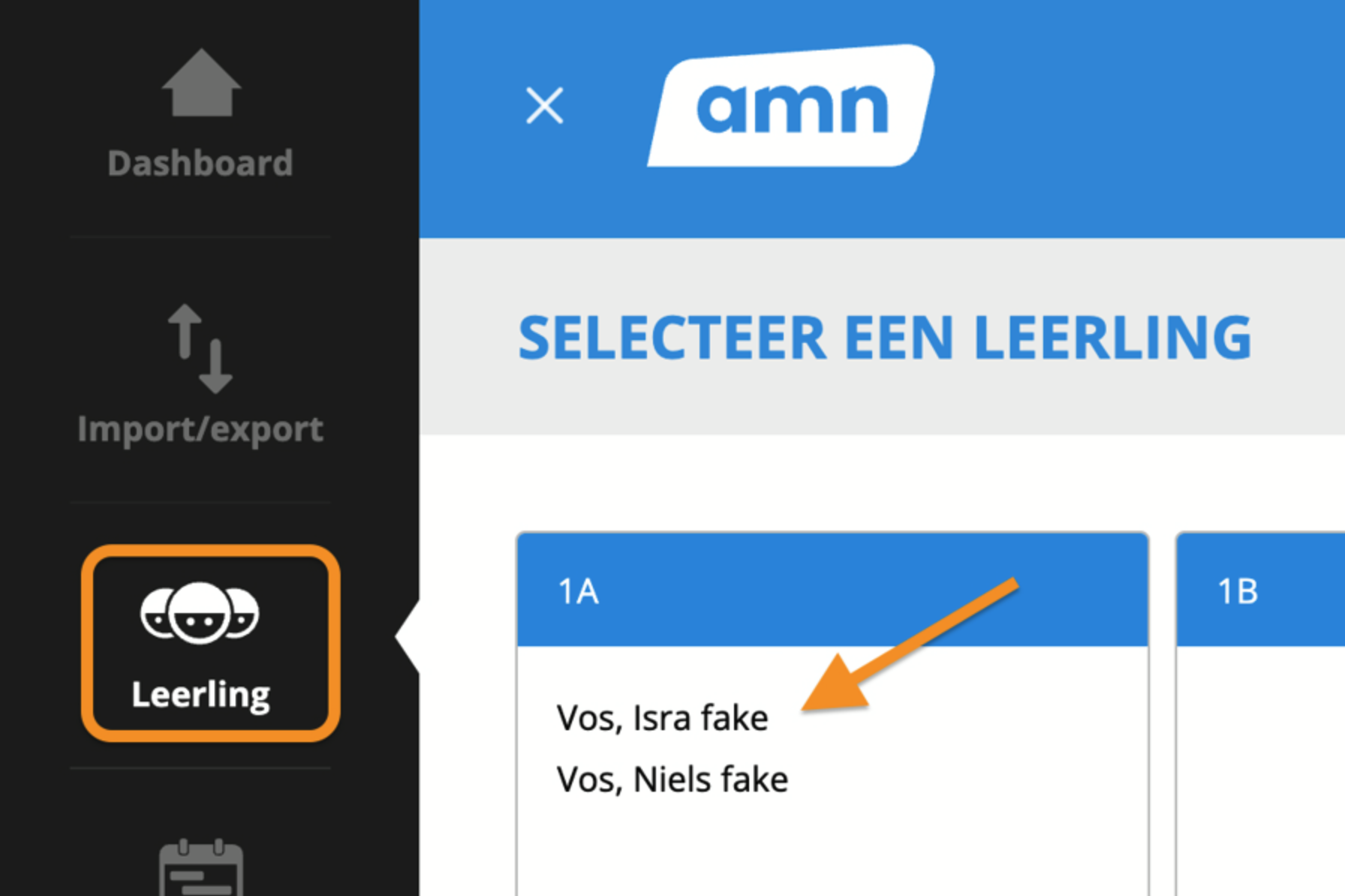Click the white pointer notch beside Leerling
Screen dimensions: 1345x896
click(x=408, y=636)
